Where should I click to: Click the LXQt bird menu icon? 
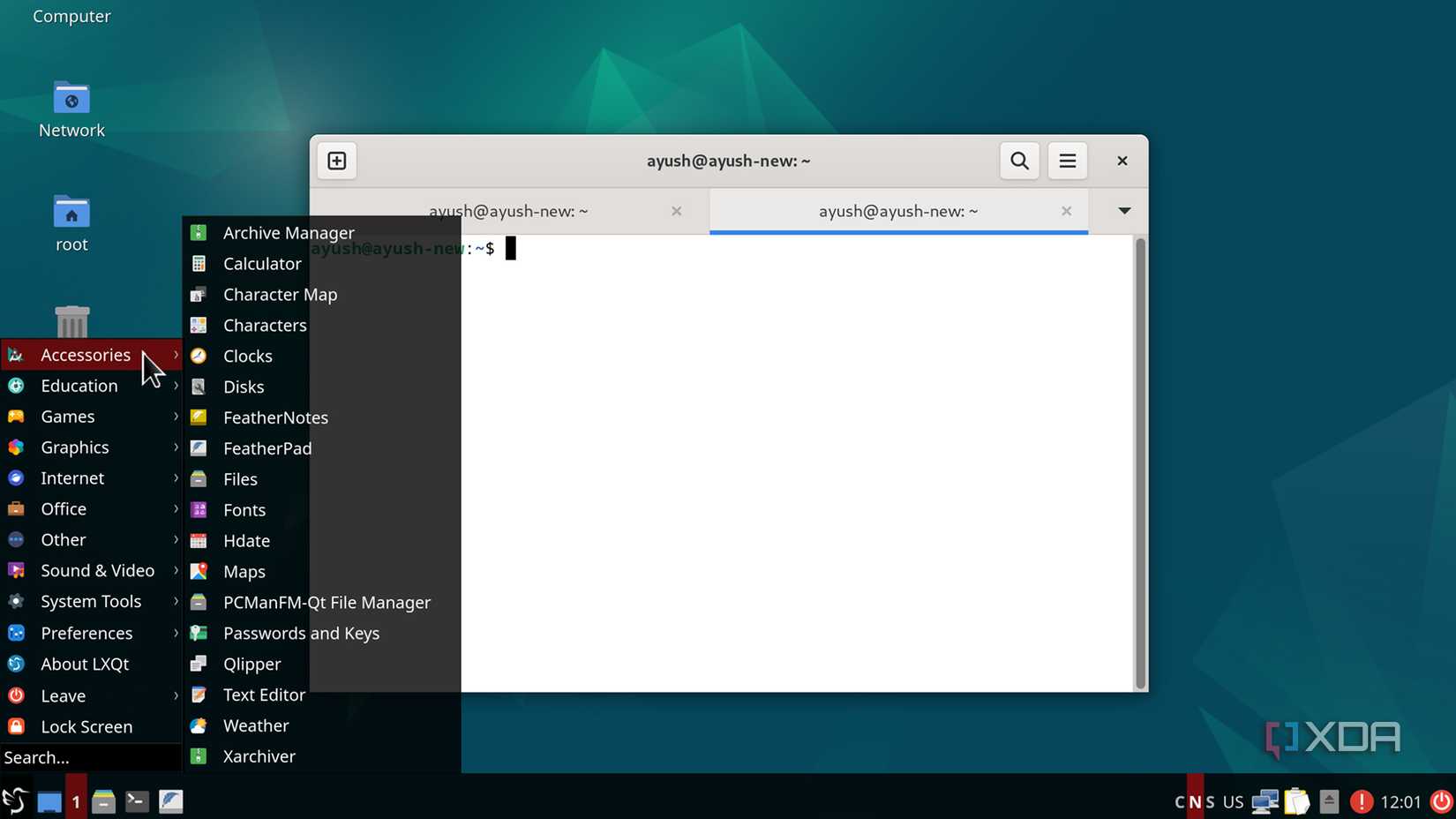coord(14,800)
